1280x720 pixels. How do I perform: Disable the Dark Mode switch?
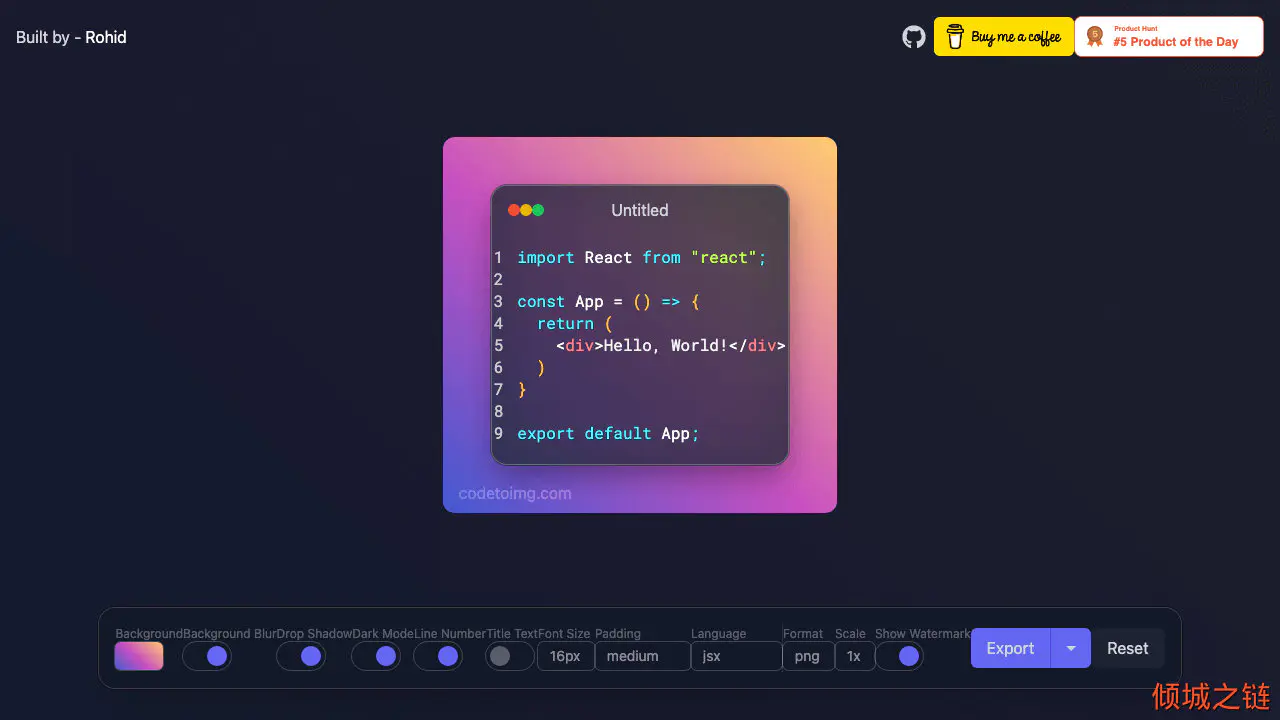click(x=376, y=656)
